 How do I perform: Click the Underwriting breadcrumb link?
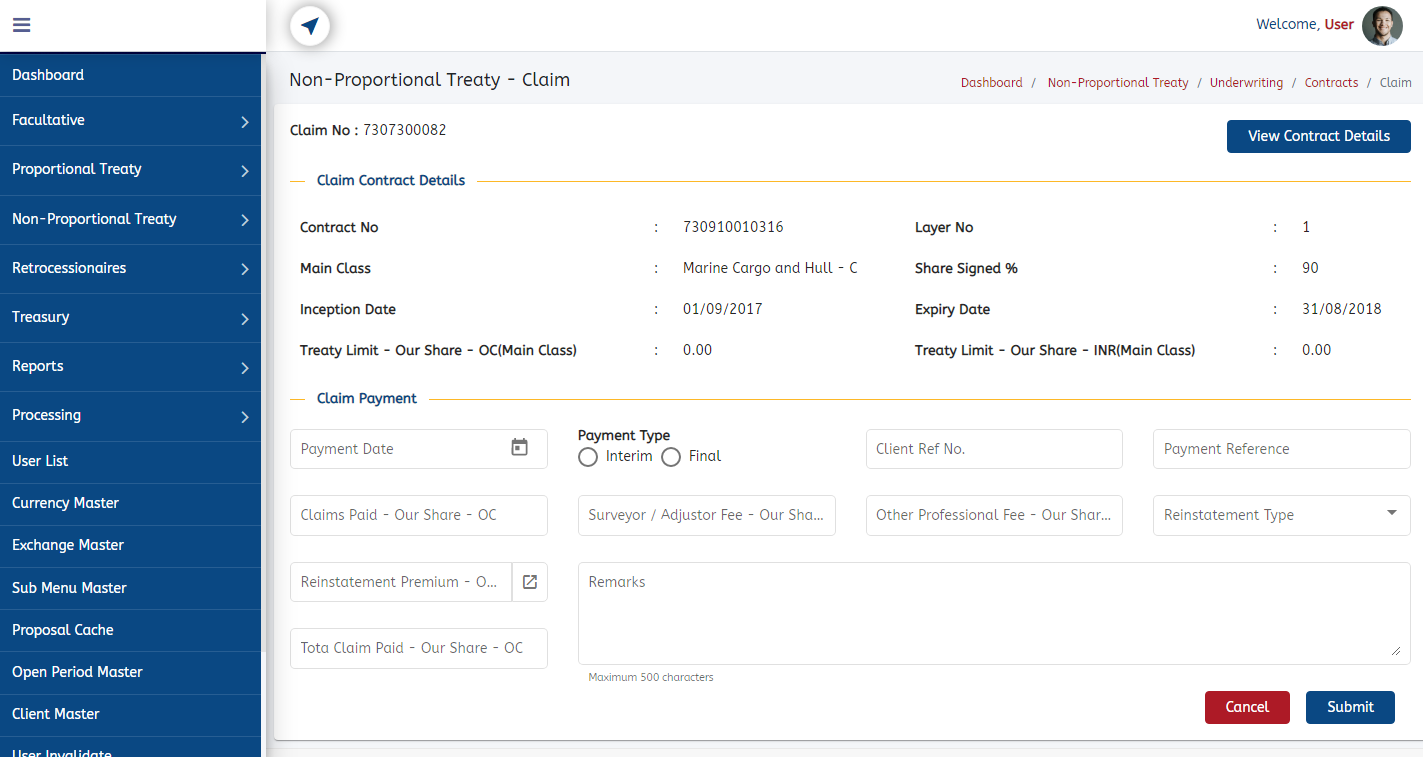[x=1246, y=83]
